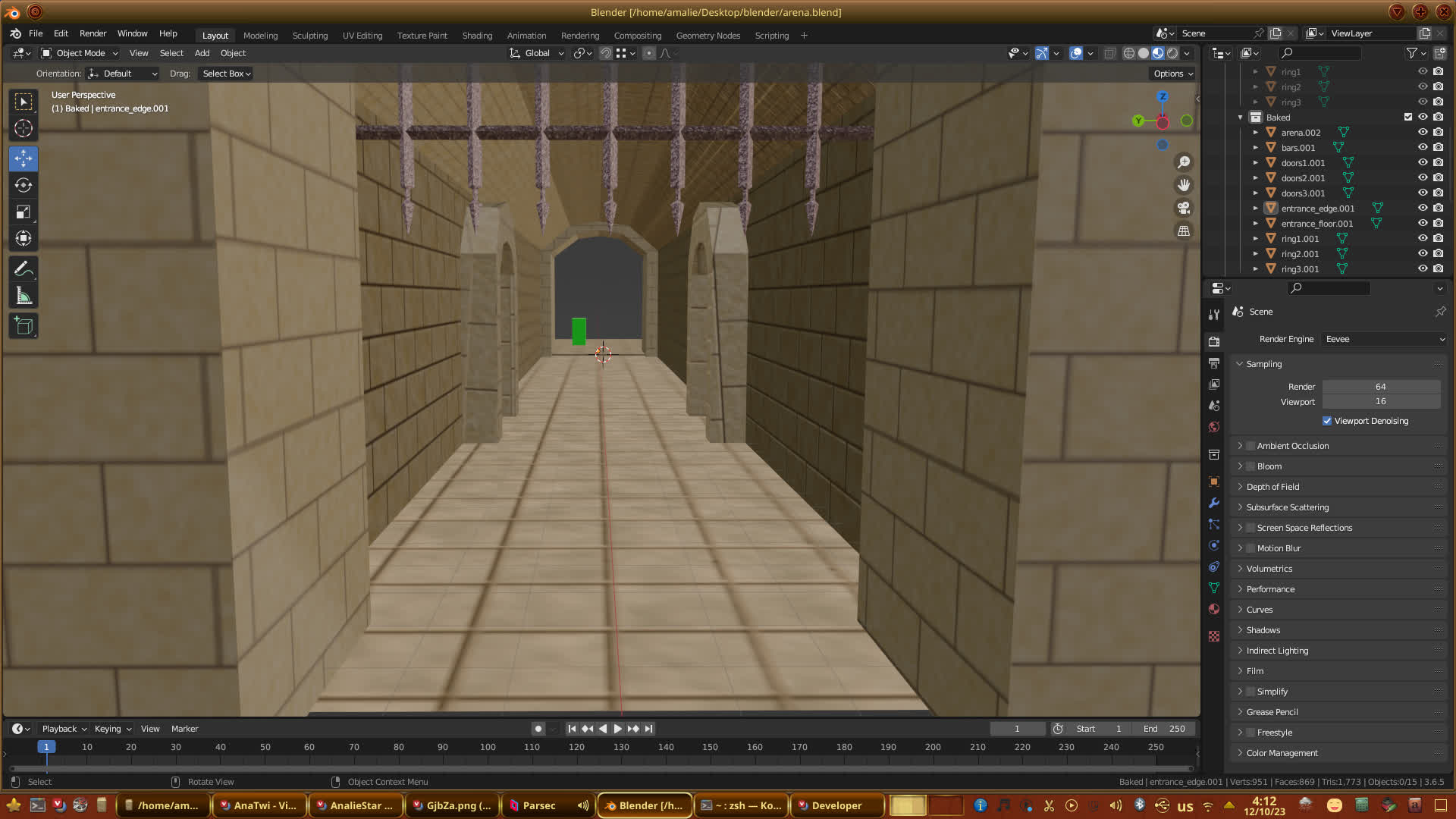This screenshot has height=819, width=1456.
Task: Expand the Shadows panel
Action: (x=1263, y=630)
